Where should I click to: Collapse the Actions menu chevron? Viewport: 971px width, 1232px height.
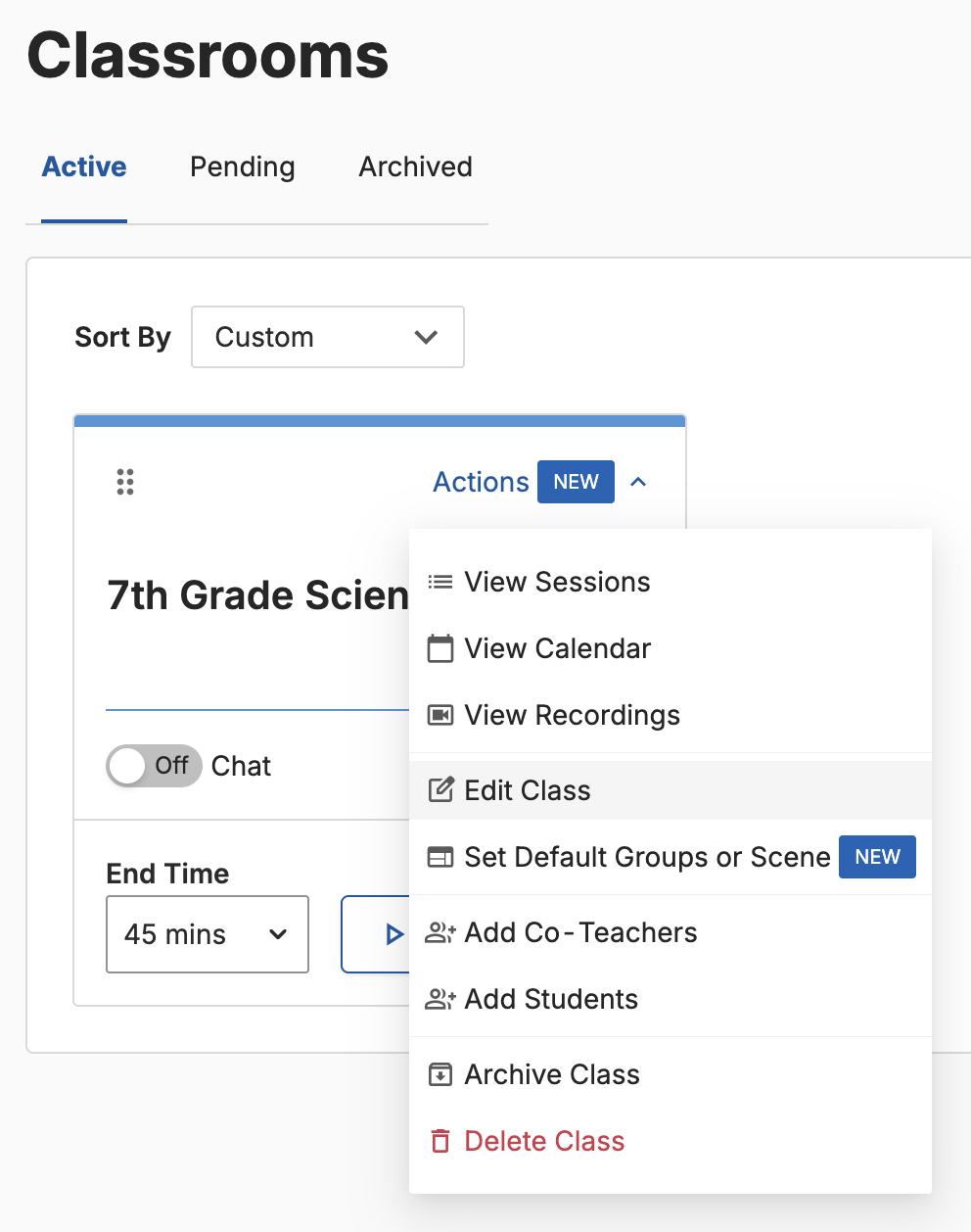[638, 482]
